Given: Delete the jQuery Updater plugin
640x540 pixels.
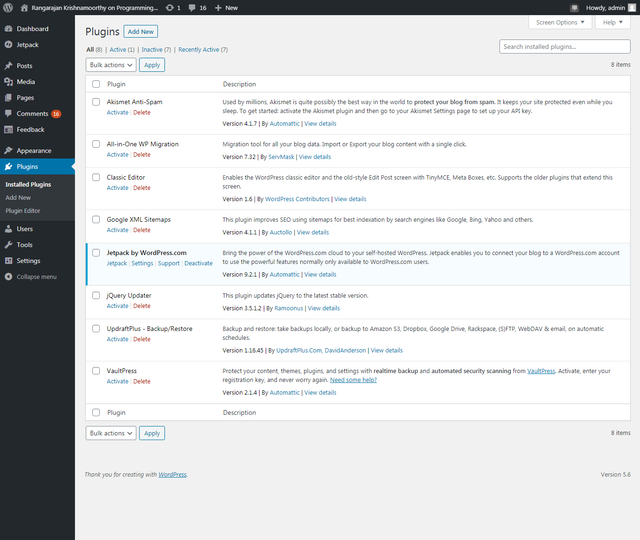Looking at the screenshot, I should click(x=142, y=306).
